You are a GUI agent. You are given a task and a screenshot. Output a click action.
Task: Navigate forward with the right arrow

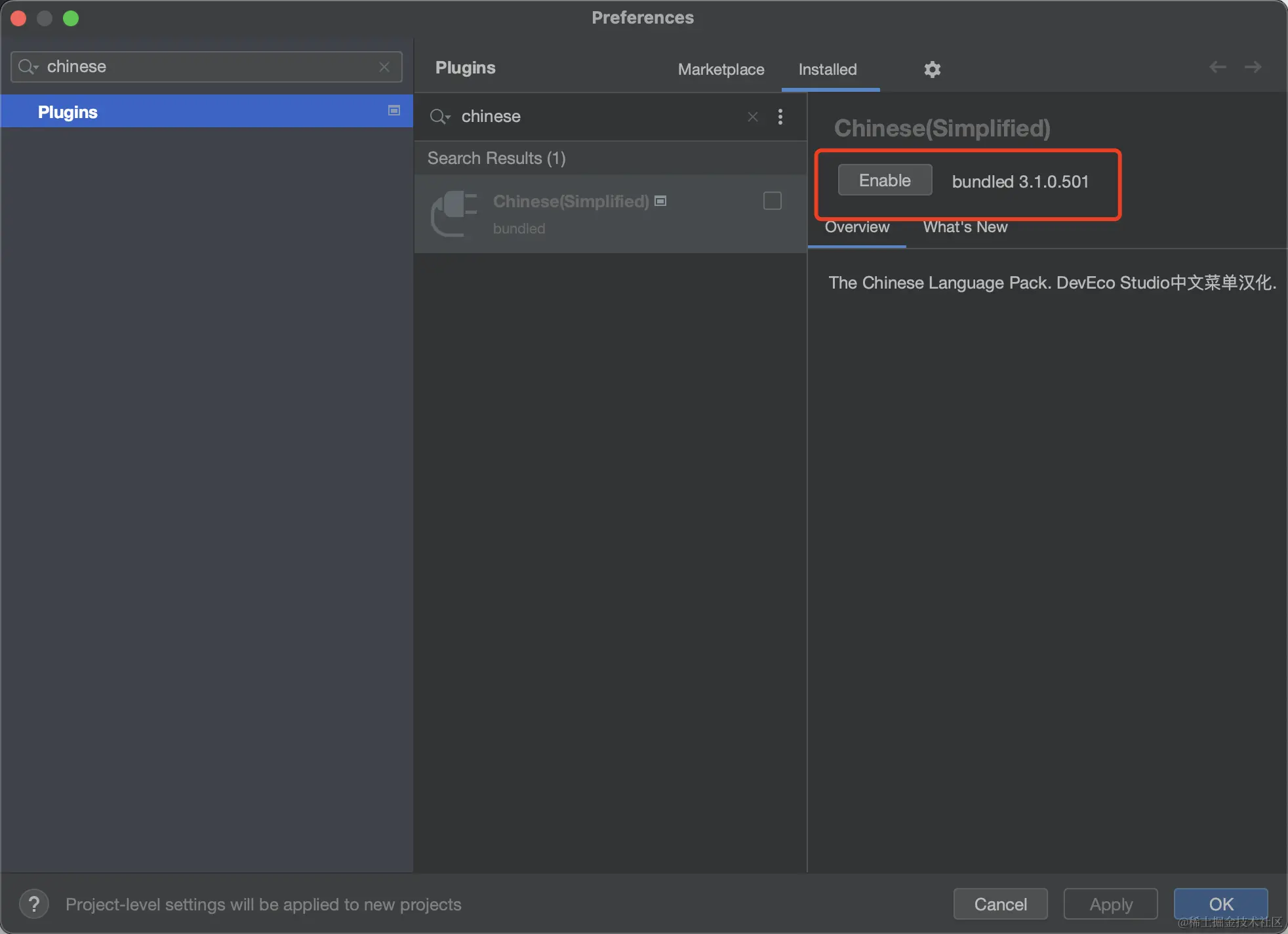[1253, 67]
